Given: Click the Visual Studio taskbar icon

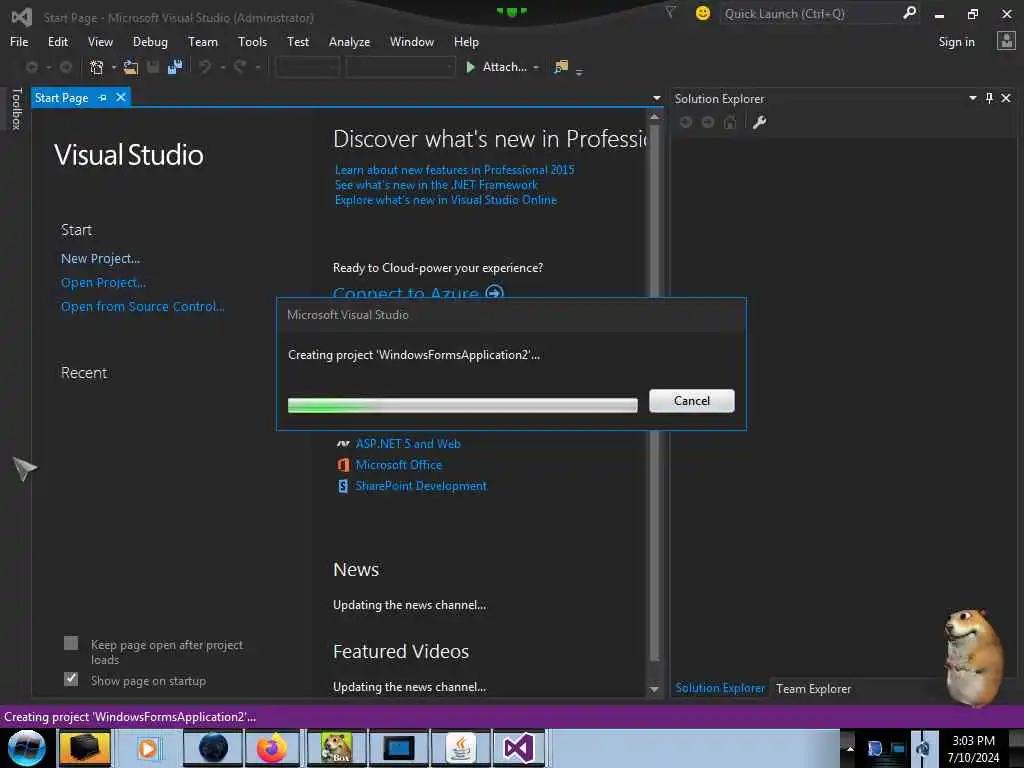Looking at the screenshot, I should (519, 748).
